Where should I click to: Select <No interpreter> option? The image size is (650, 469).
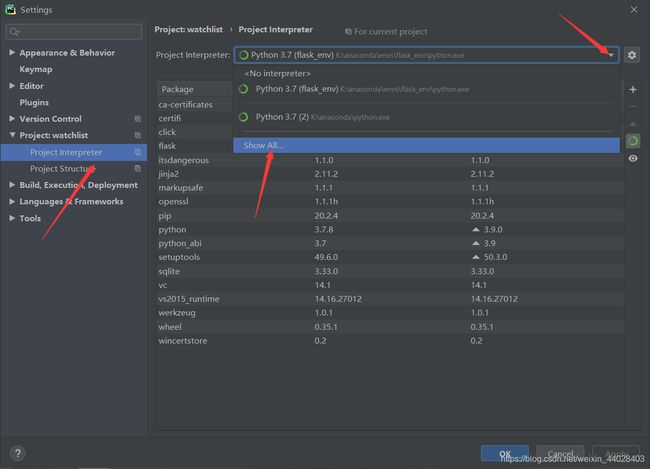(426, 73)
